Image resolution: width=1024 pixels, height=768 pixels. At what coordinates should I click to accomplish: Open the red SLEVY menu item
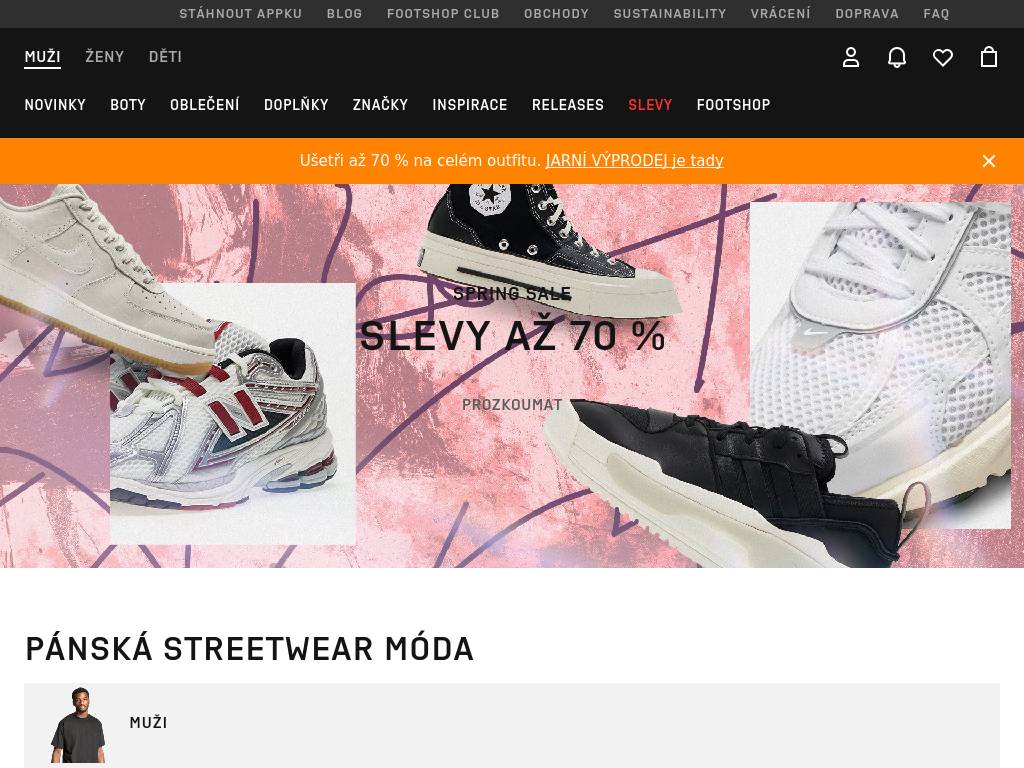[x=650, y=104]
